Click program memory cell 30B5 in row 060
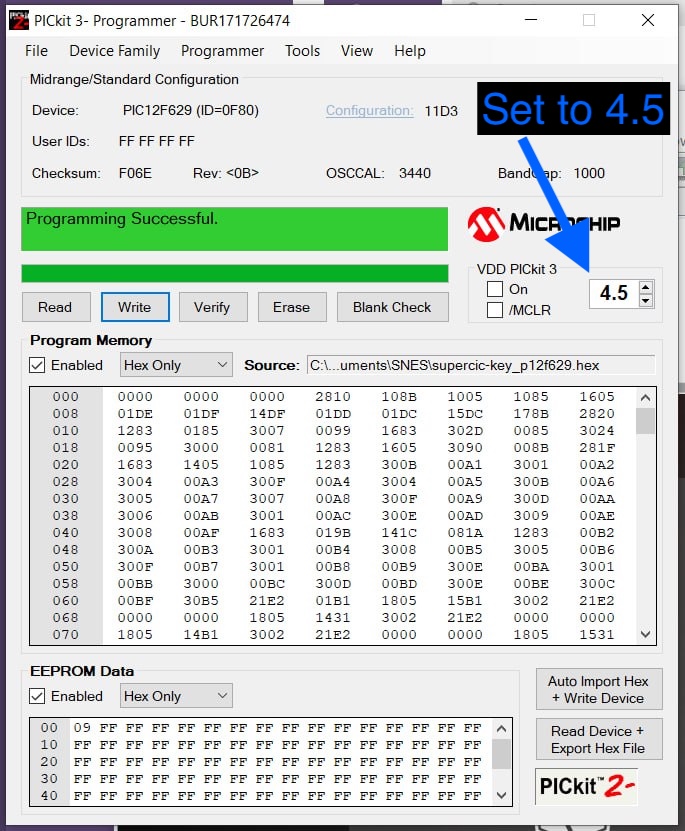This screenshot has height=831, width=685. (x=201, y=600)
